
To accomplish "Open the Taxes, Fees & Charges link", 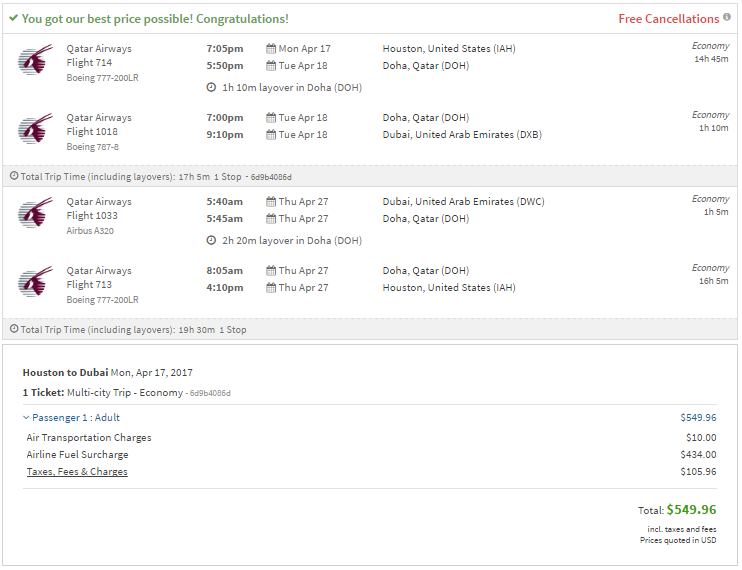I will click(77, 472).
